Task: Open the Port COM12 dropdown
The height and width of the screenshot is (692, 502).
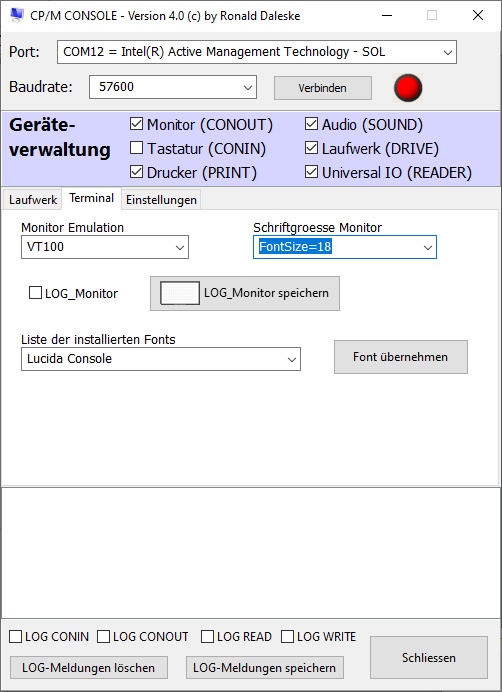Action: coord(257,52)
